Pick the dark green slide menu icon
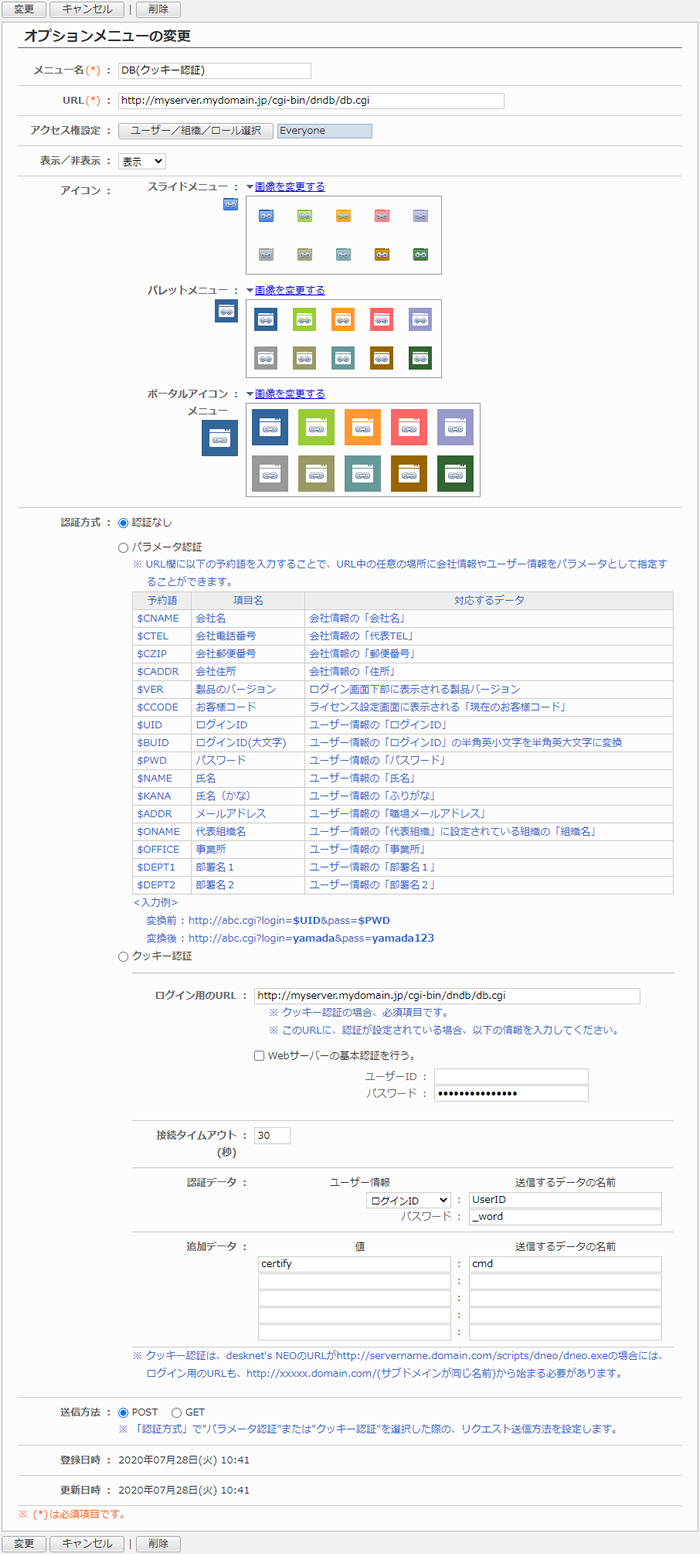Viewport: 700px width, 1554px height. (x=420, y=254)
